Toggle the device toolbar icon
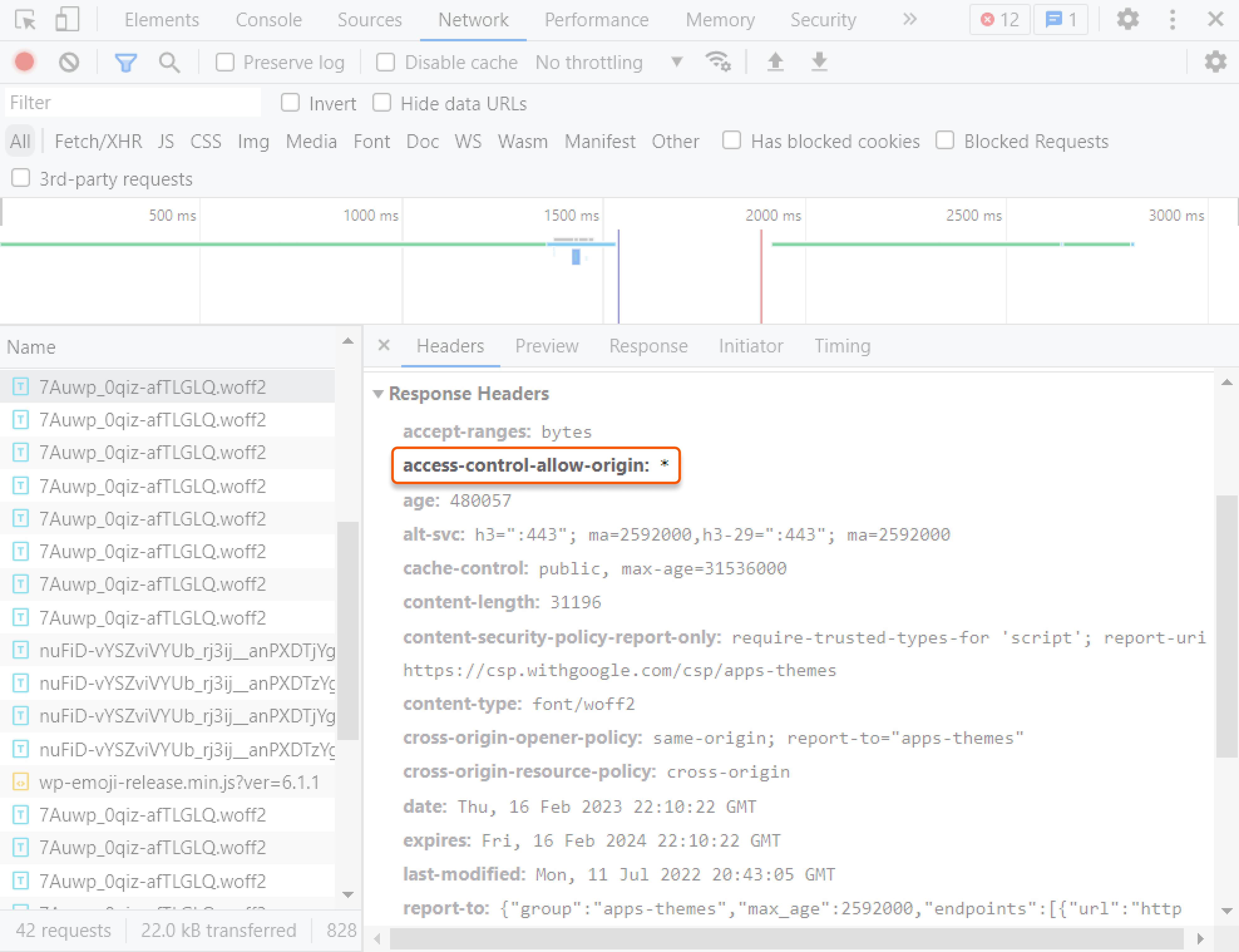Image resolution: width=1239 pixels, height=952 pixels. click(67, 20)
